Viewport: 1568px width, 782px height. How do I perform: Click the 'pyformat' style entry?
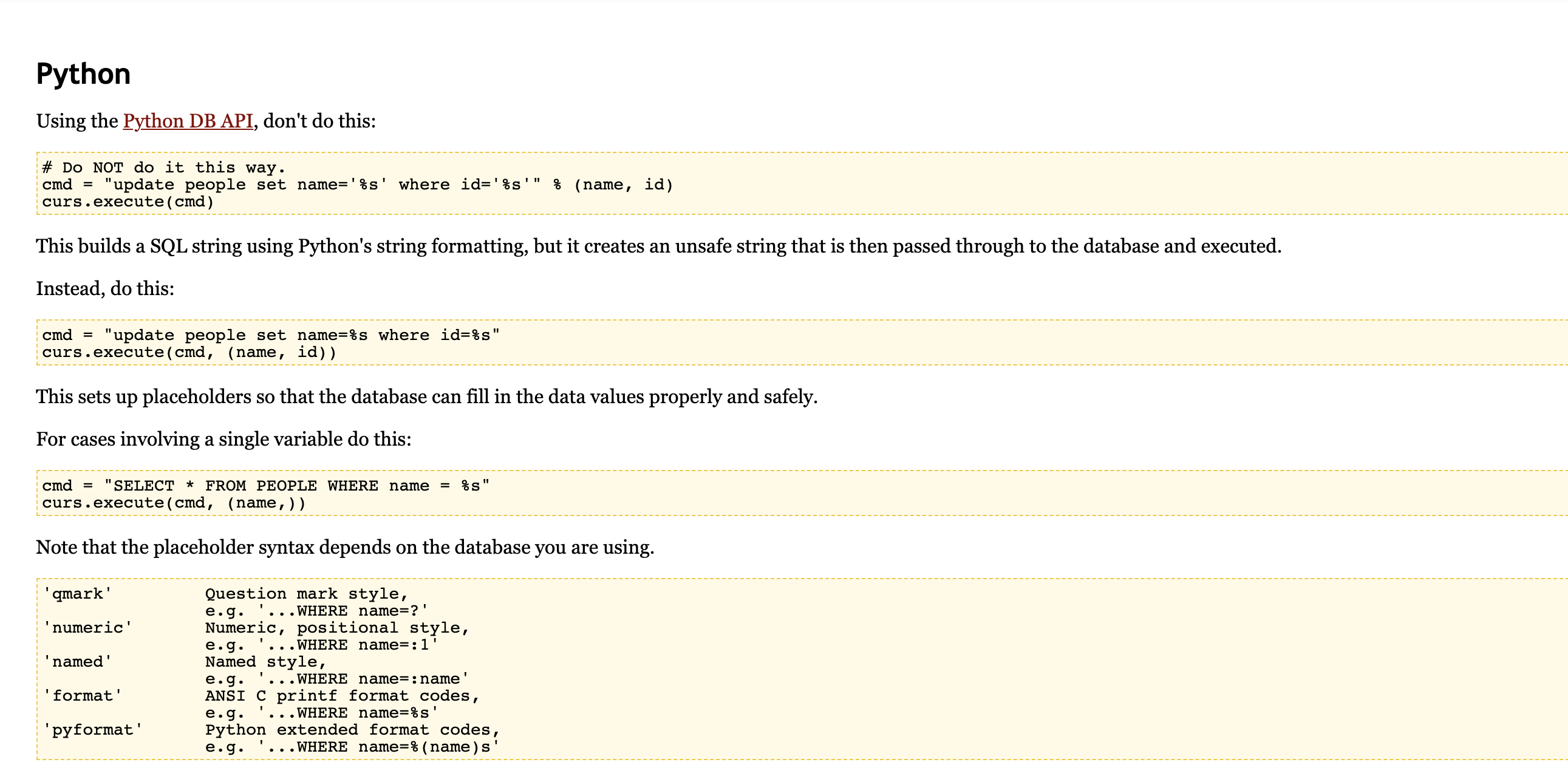92,730
